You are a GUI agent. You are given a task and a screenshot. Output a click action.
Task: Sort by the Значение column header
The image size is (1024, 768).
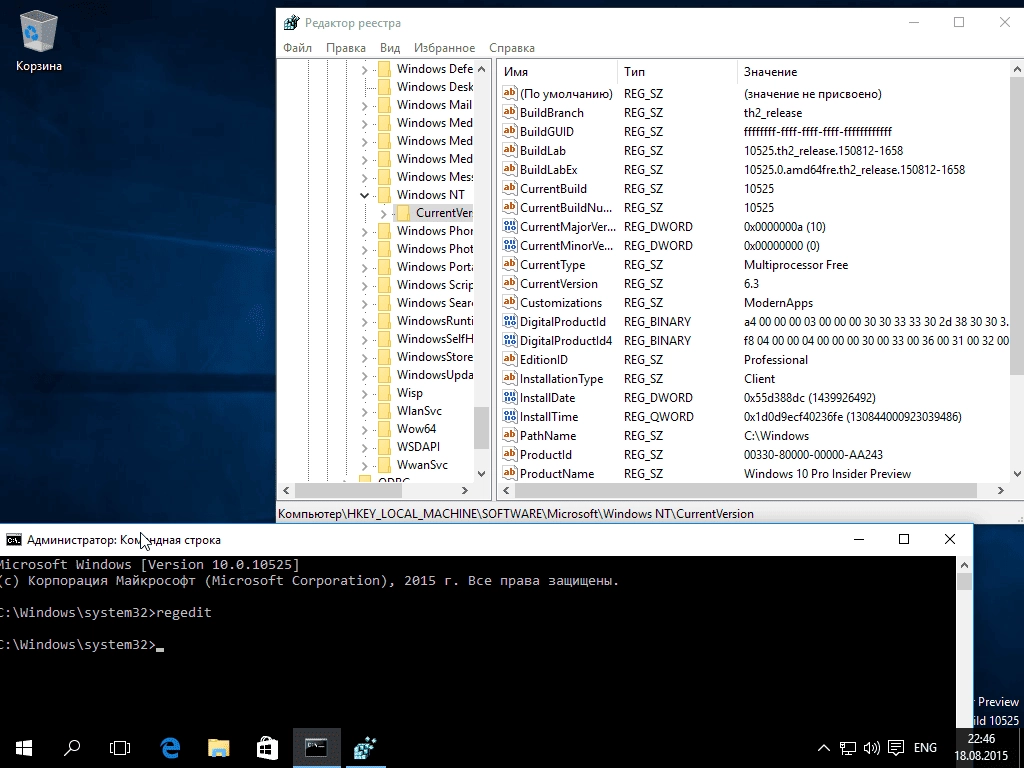coord(874,72)
